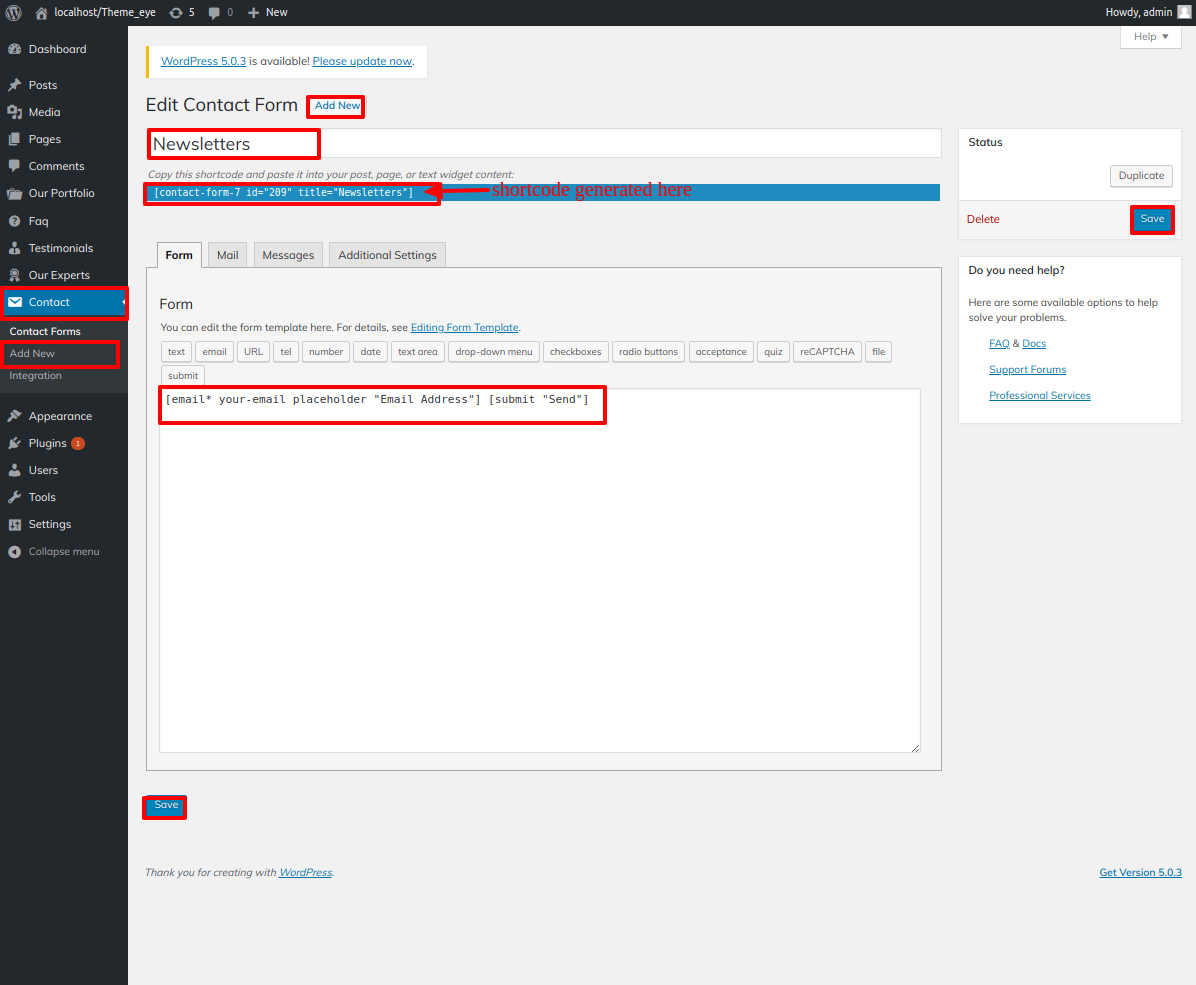Click the admin avatar icon

click(1184, 12)
